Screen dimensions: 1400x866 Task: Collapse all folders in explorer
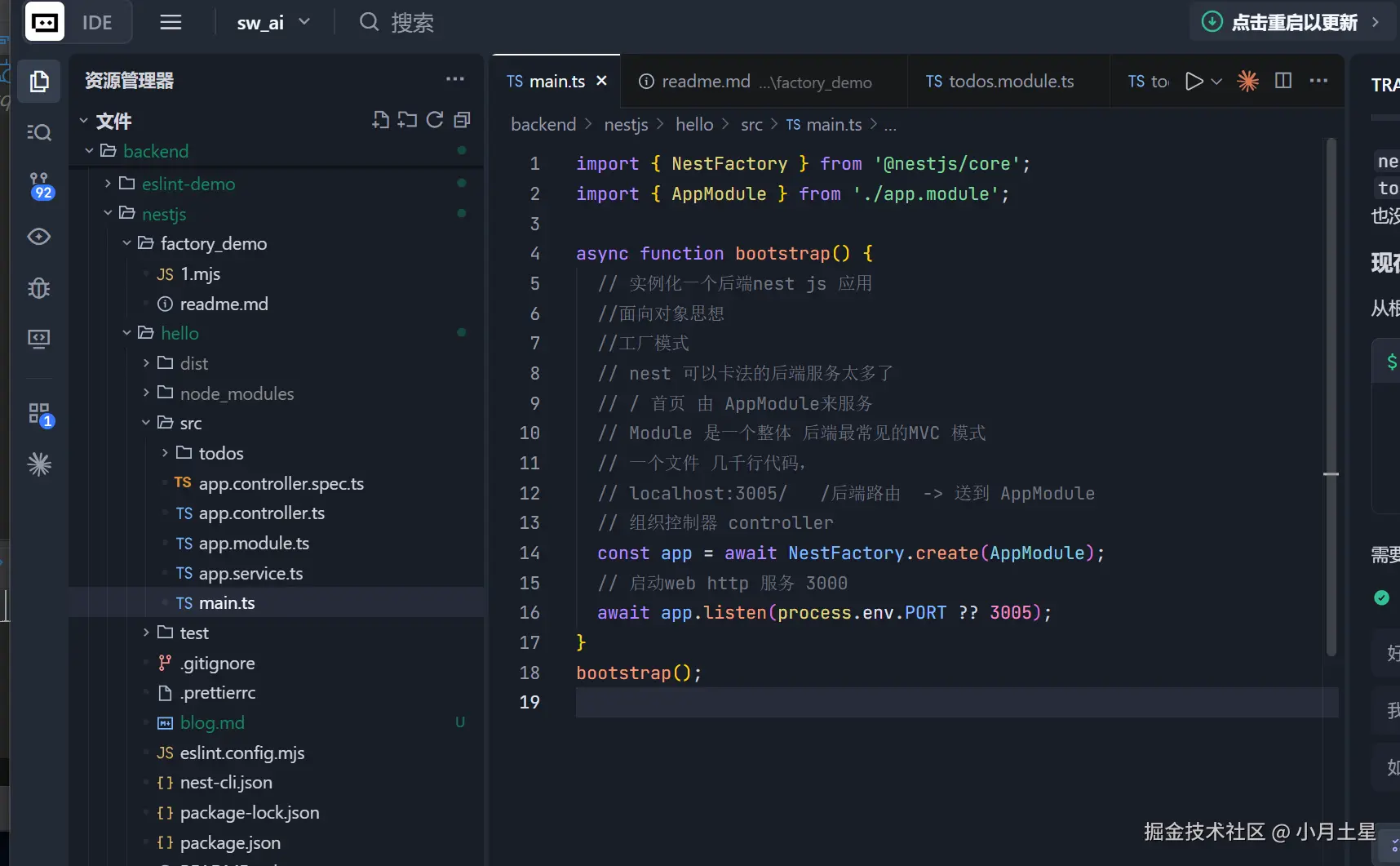click(x=462, y=121)
